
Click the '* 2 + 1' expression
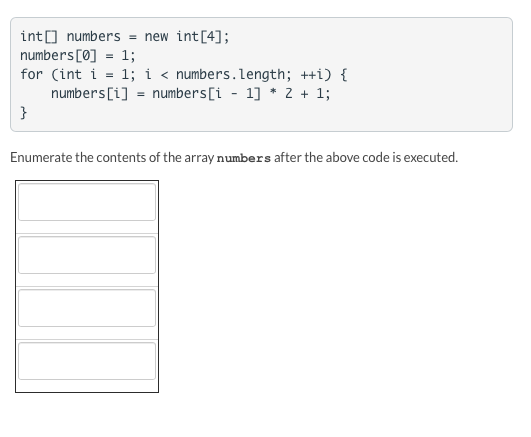[x=297, y=93]
